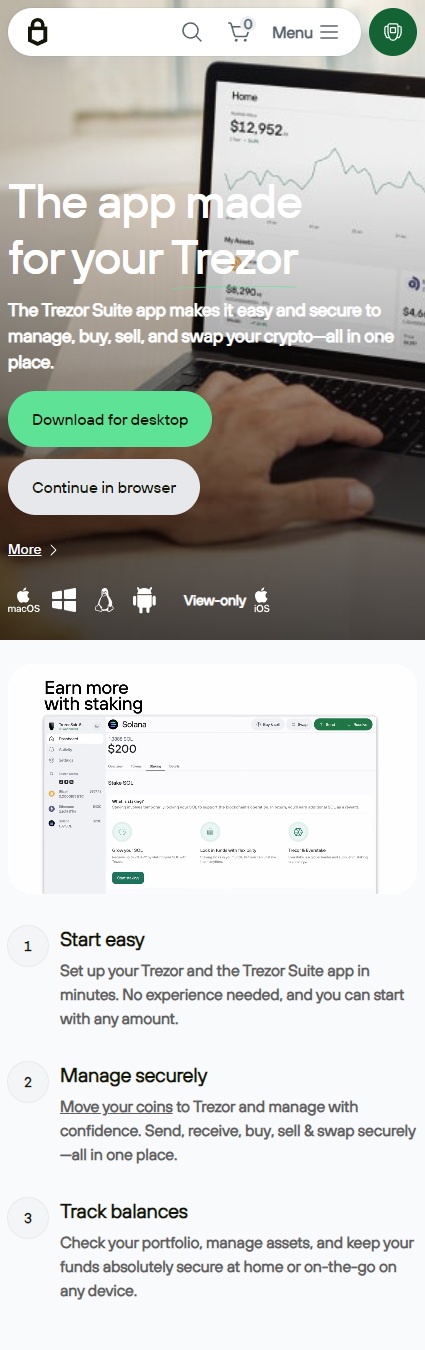Select the macOS Apple icon
Image resolution: width=425 pixels, height=1350 pixels.
24,599
